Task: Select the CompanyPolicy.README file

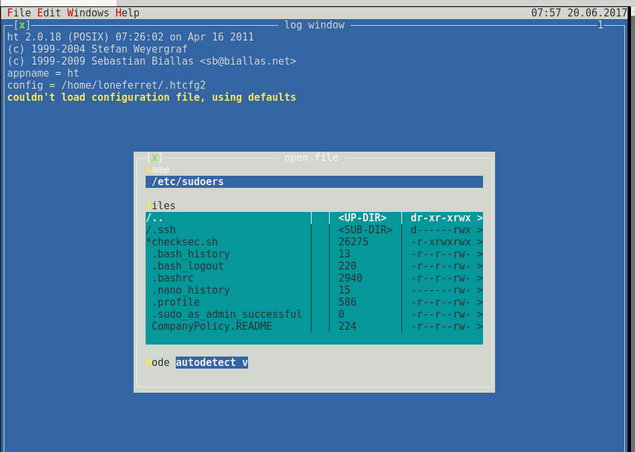Action: coord(227,326)
